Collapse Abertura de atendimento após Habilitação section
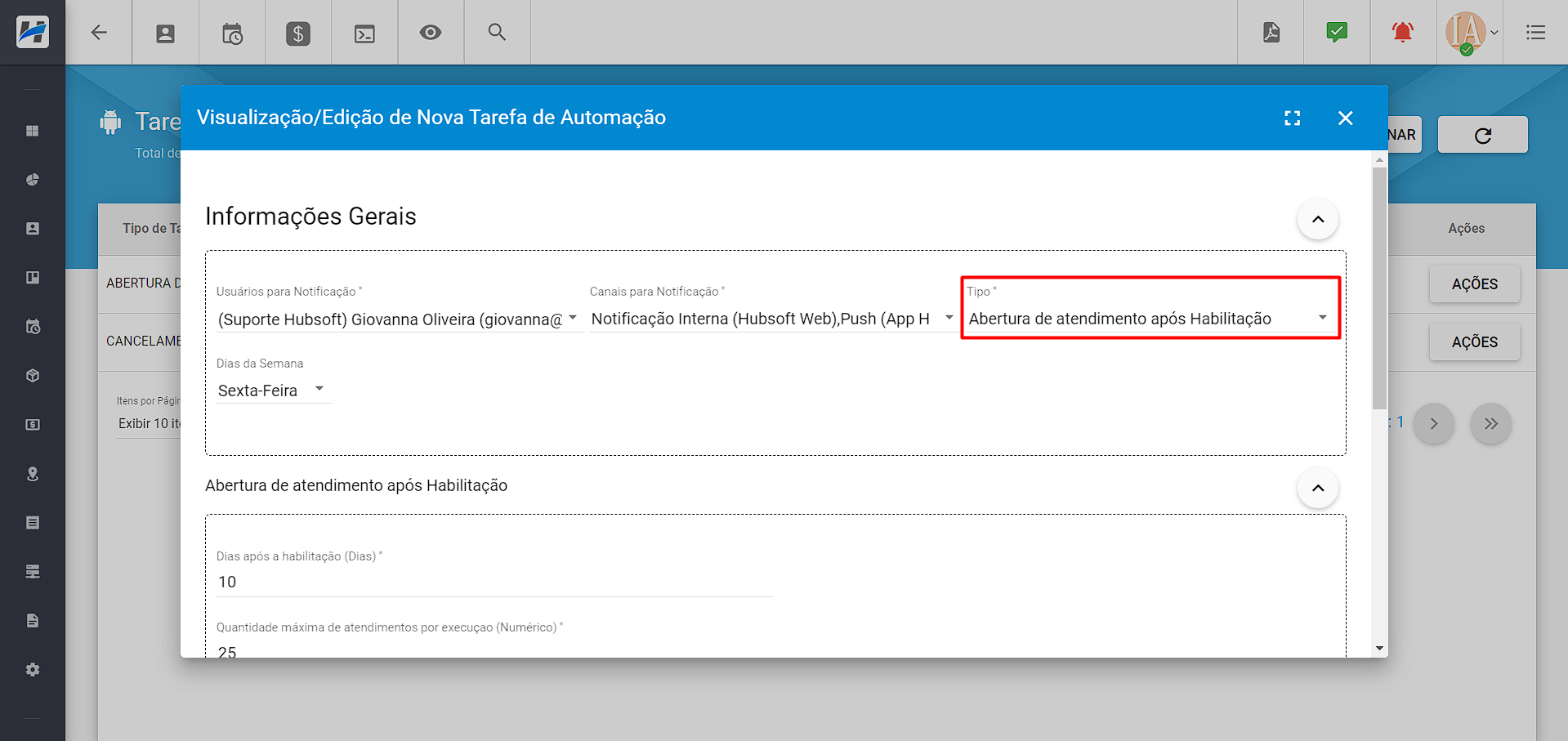 [x=1317, y=488]
